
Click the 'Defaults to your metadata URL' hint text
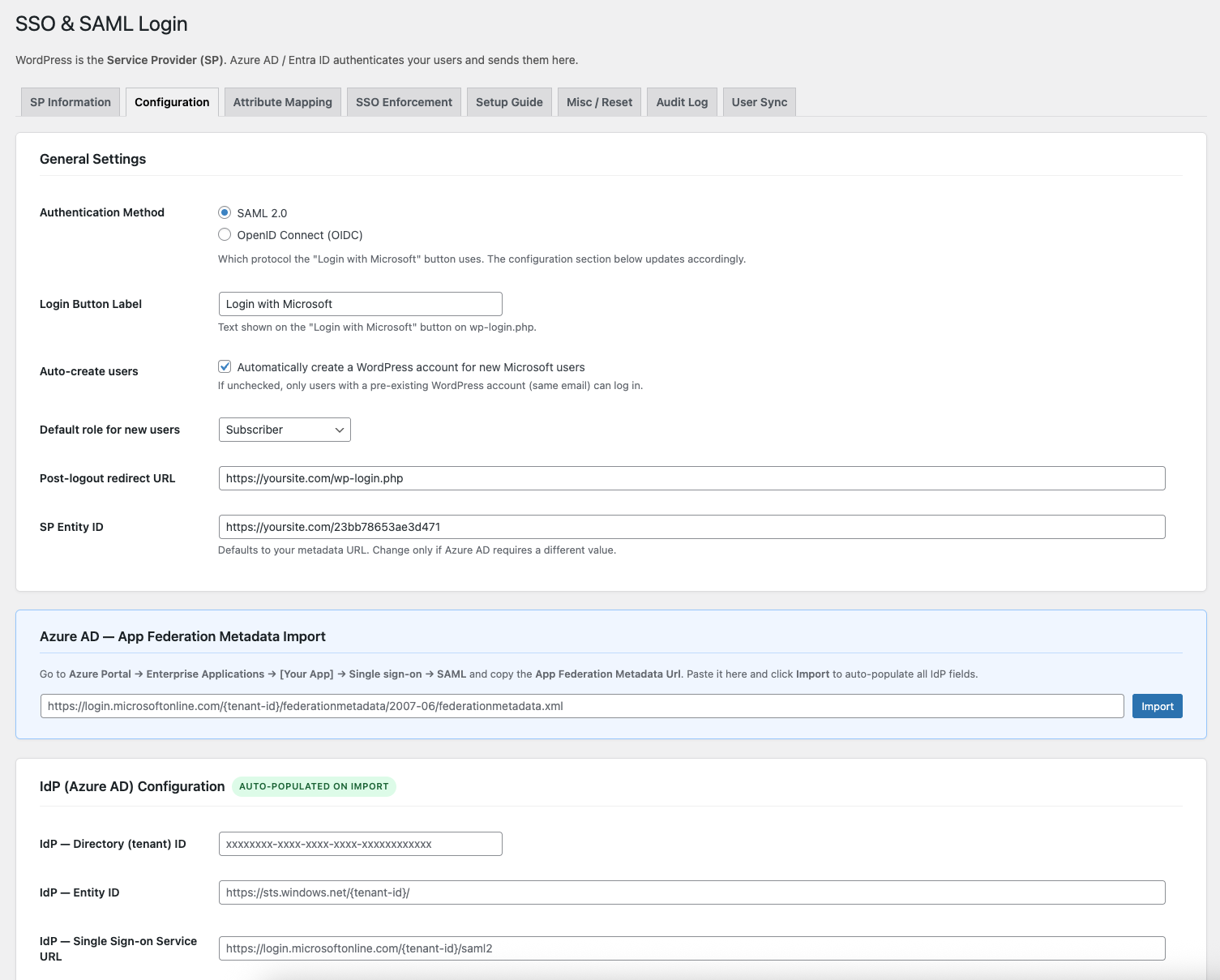click(x=417, y=550)
